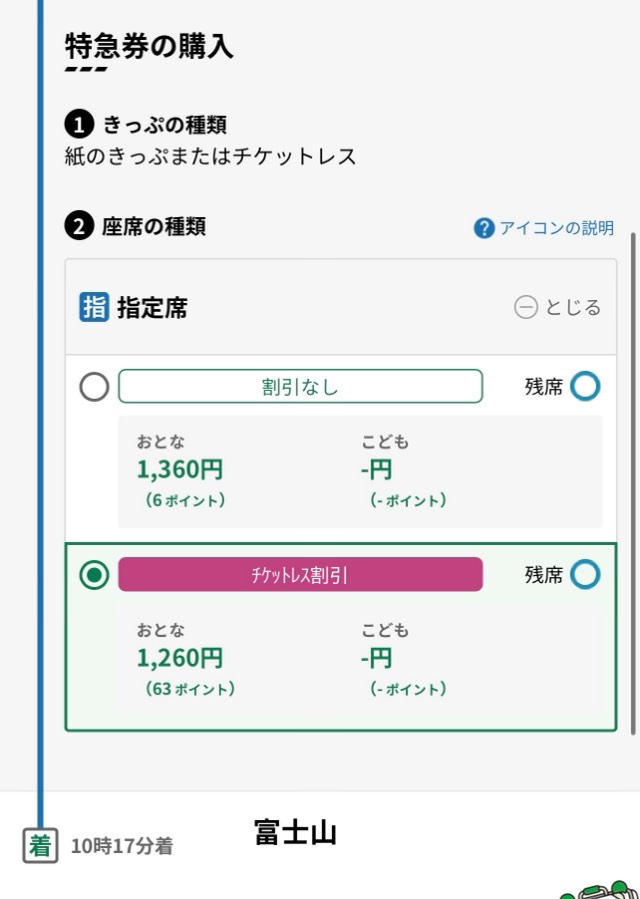Select the 割引なし radio button
Viewport: 640px width, 899px height.
click(x=94, y=387)
